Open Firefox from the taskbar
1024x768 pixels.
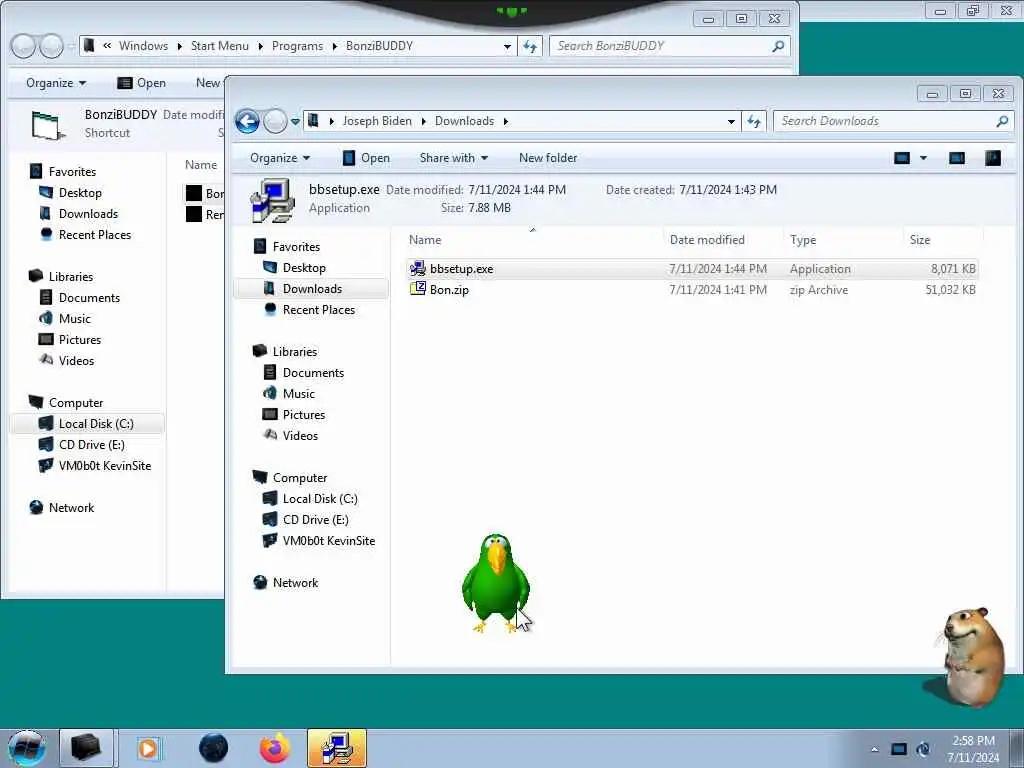pyautogui.click(x=275, y=748)
